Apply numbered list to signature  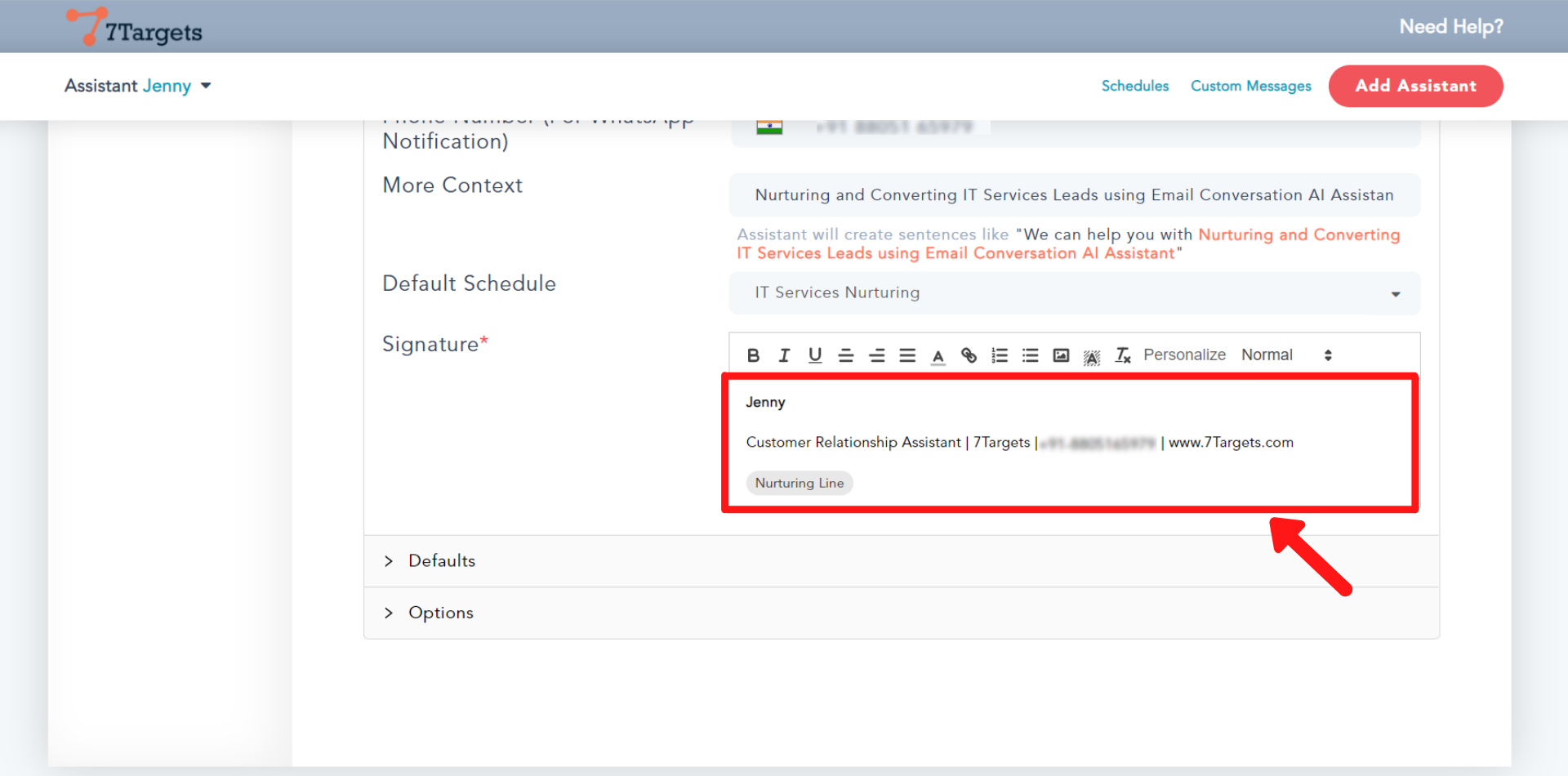point(1000,355)
